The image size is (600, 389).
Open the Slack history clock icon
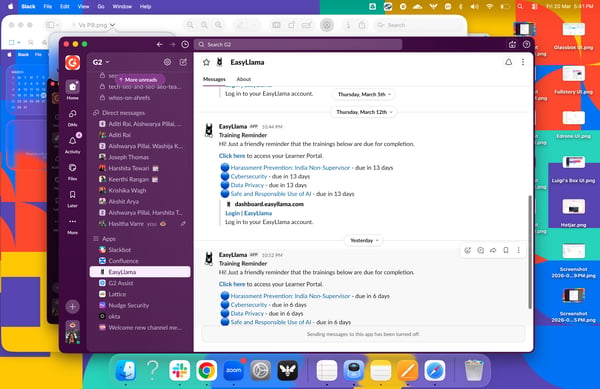pyautogui.click(x=185, y=44)
